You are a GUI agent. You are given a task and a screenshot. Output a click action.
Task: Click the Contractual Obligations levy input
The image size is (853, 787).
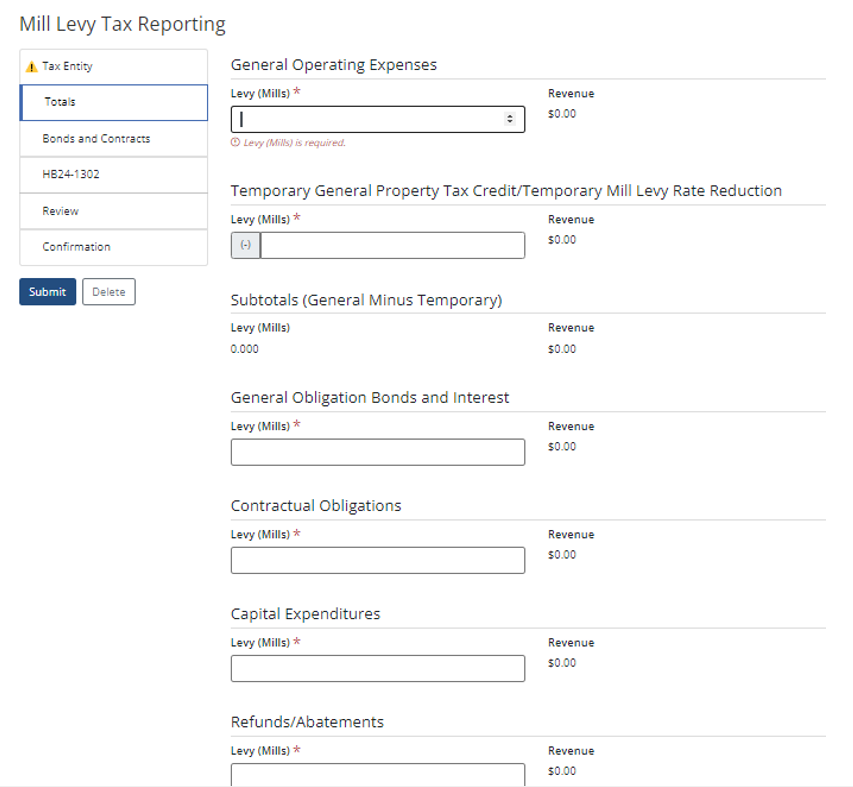[376, 560]
